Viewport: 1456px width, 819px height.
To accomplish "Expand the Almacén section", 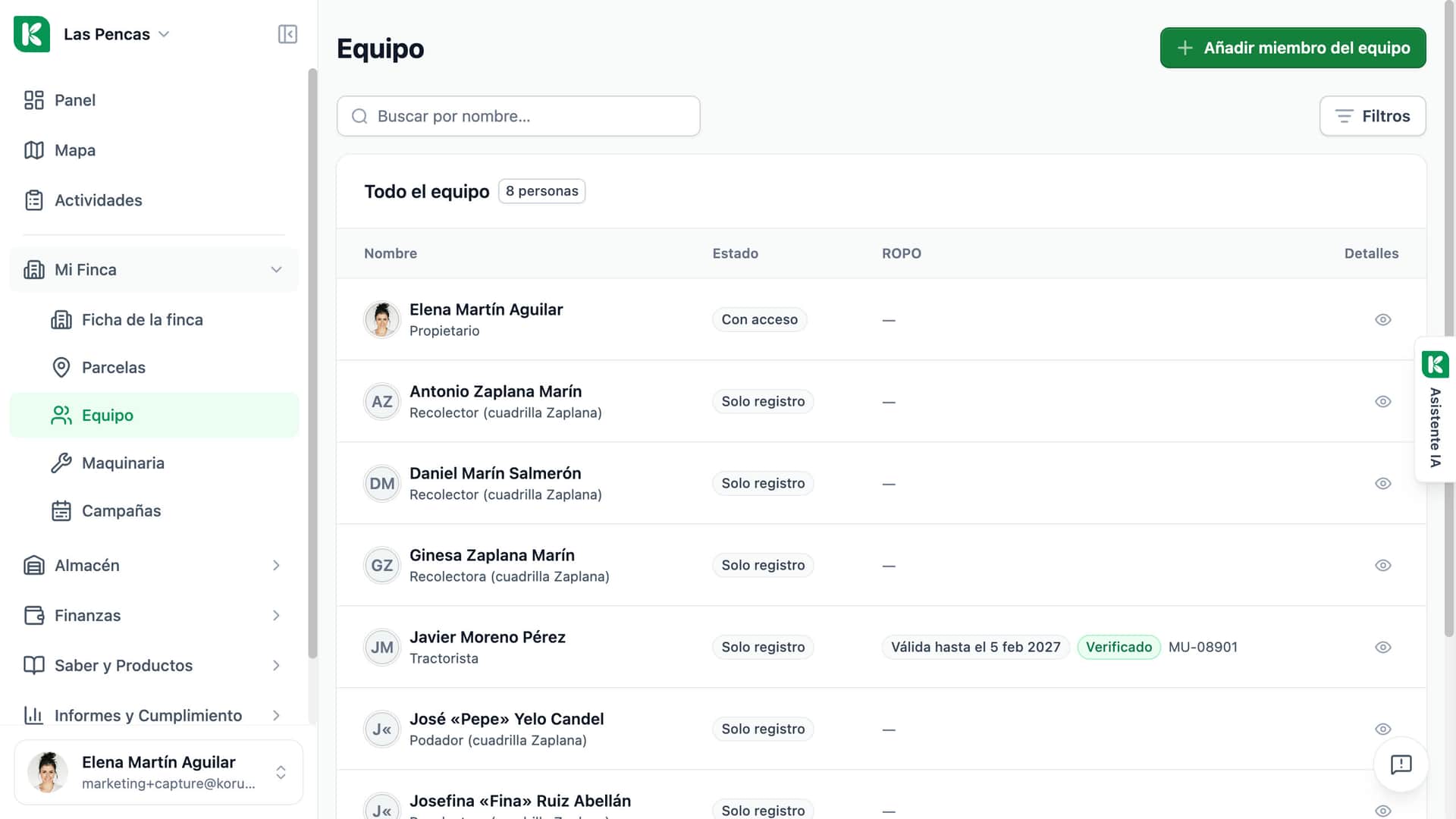I will [x=154, y=565].
